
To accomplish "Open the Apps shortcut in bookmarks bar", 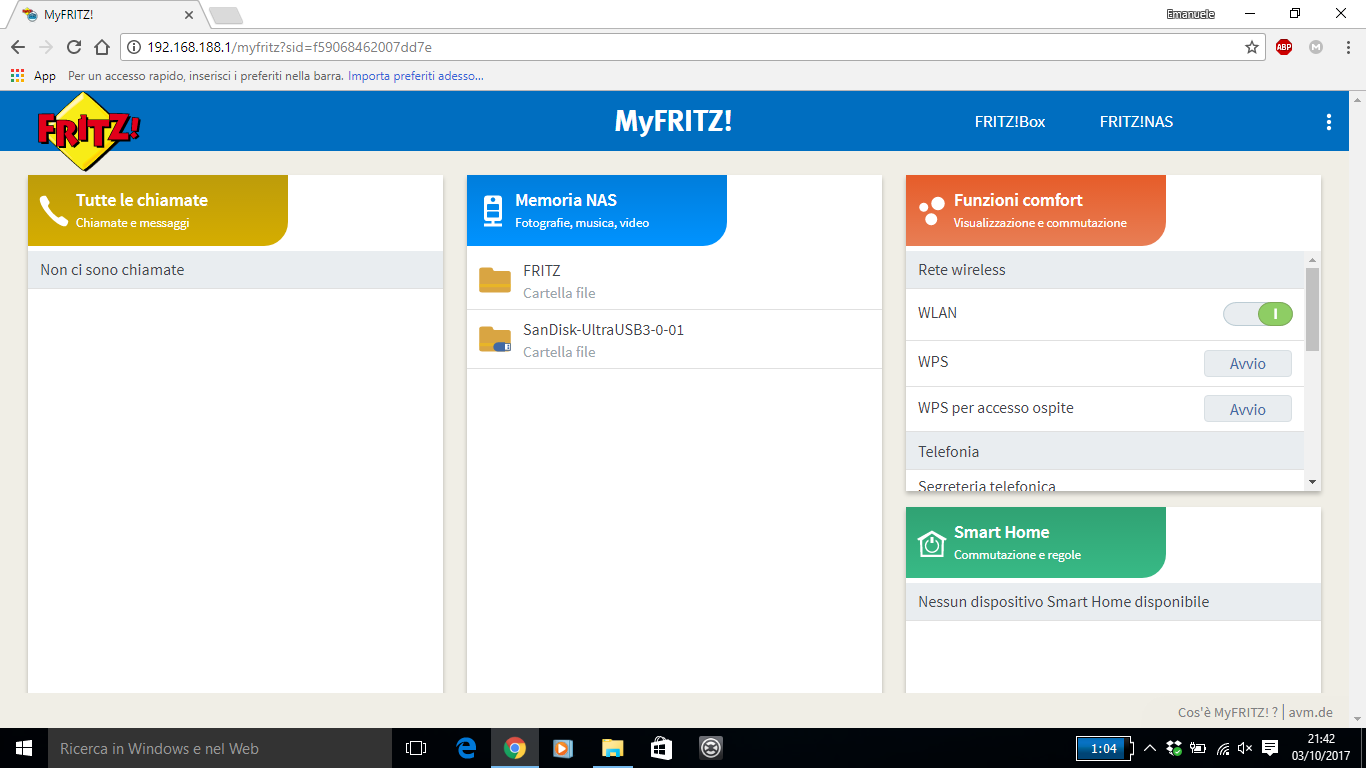I will click(x=33, y=75).
